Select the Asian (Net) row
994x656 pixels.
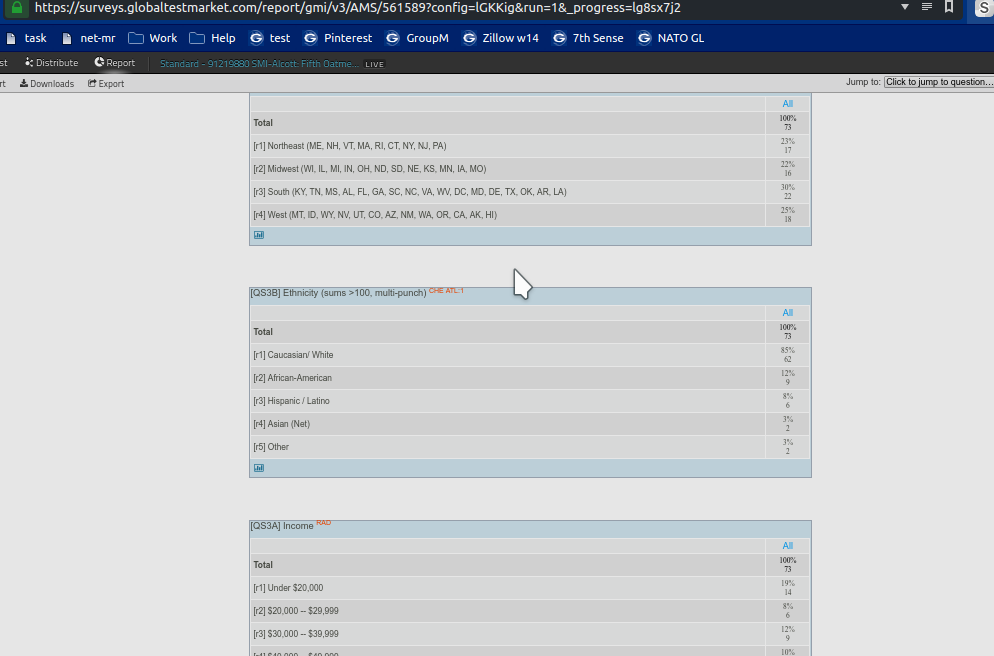(x=530, y=424)
